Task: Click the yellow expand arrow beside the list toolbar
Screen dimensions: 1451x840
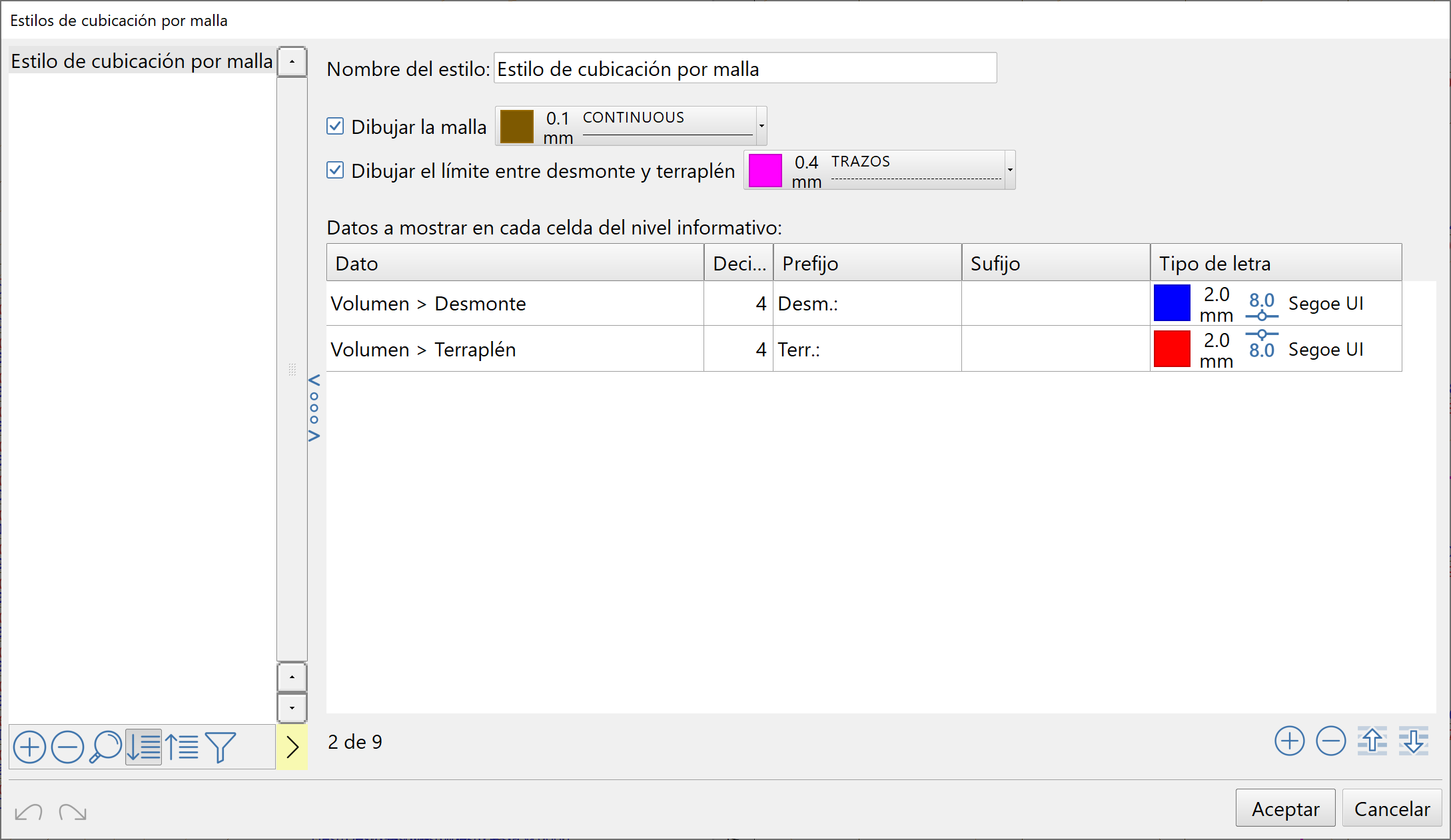Action: 292,747
